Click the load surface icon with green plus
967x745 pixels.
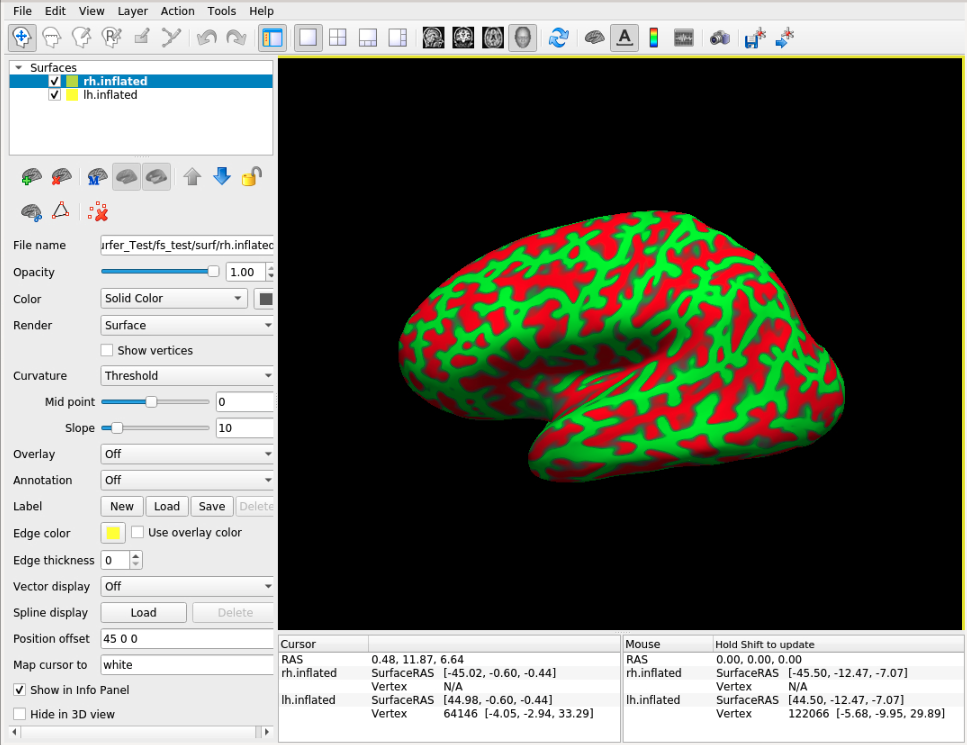point(31,178)
